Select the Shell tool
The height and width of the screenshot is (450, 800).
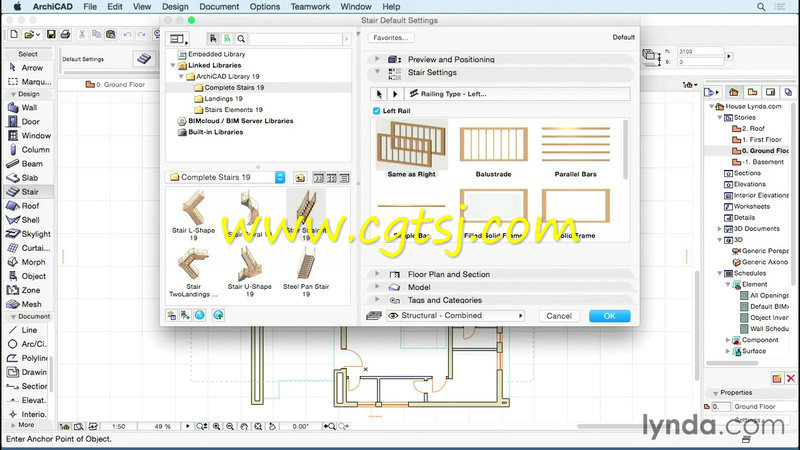[28, 220]
